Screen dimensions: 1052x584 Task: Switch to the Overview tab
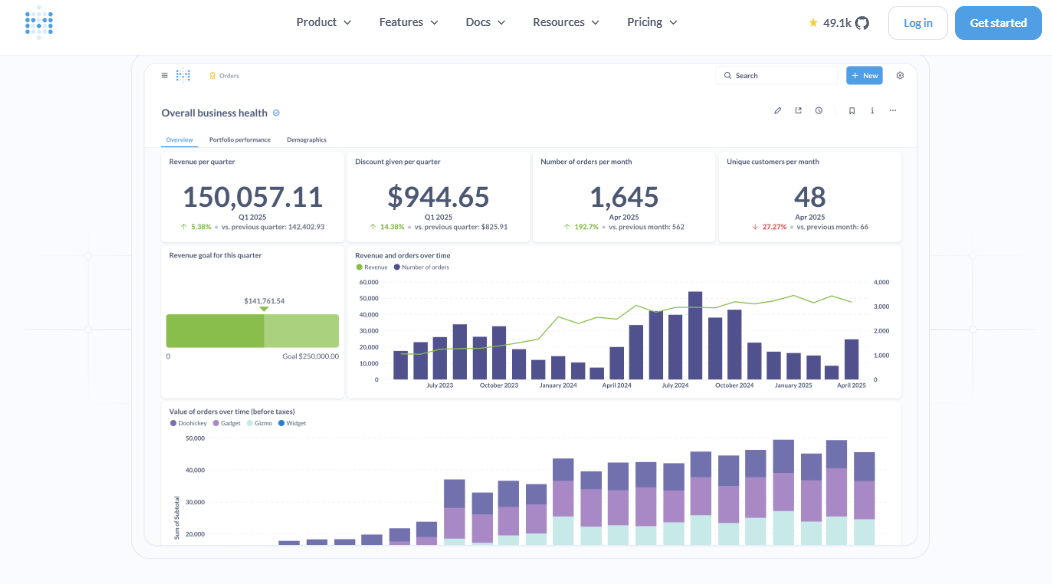click(179, 140)
